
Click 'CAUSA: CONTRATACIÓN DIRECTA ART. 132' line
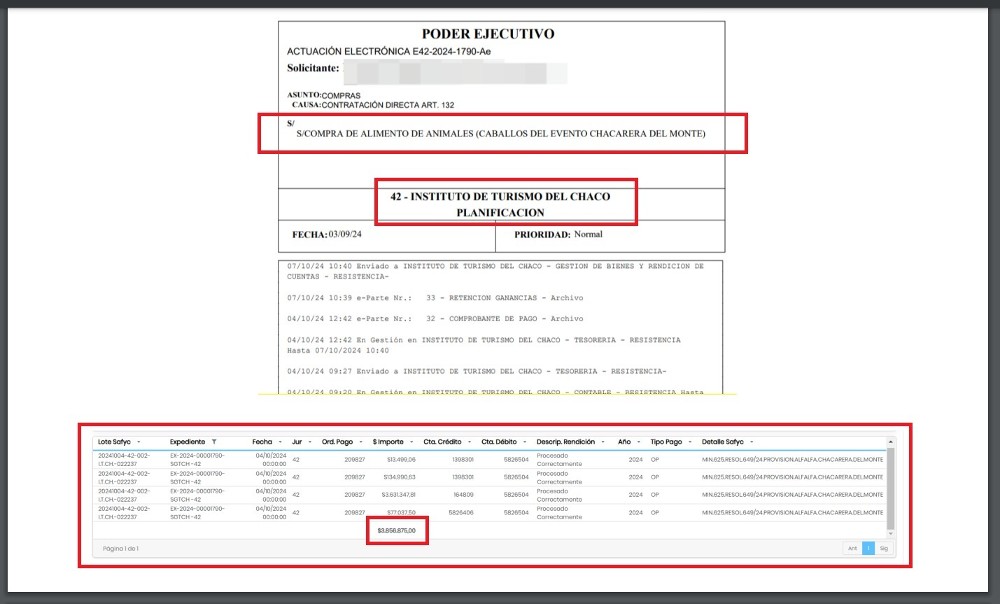tap(373, 105)
